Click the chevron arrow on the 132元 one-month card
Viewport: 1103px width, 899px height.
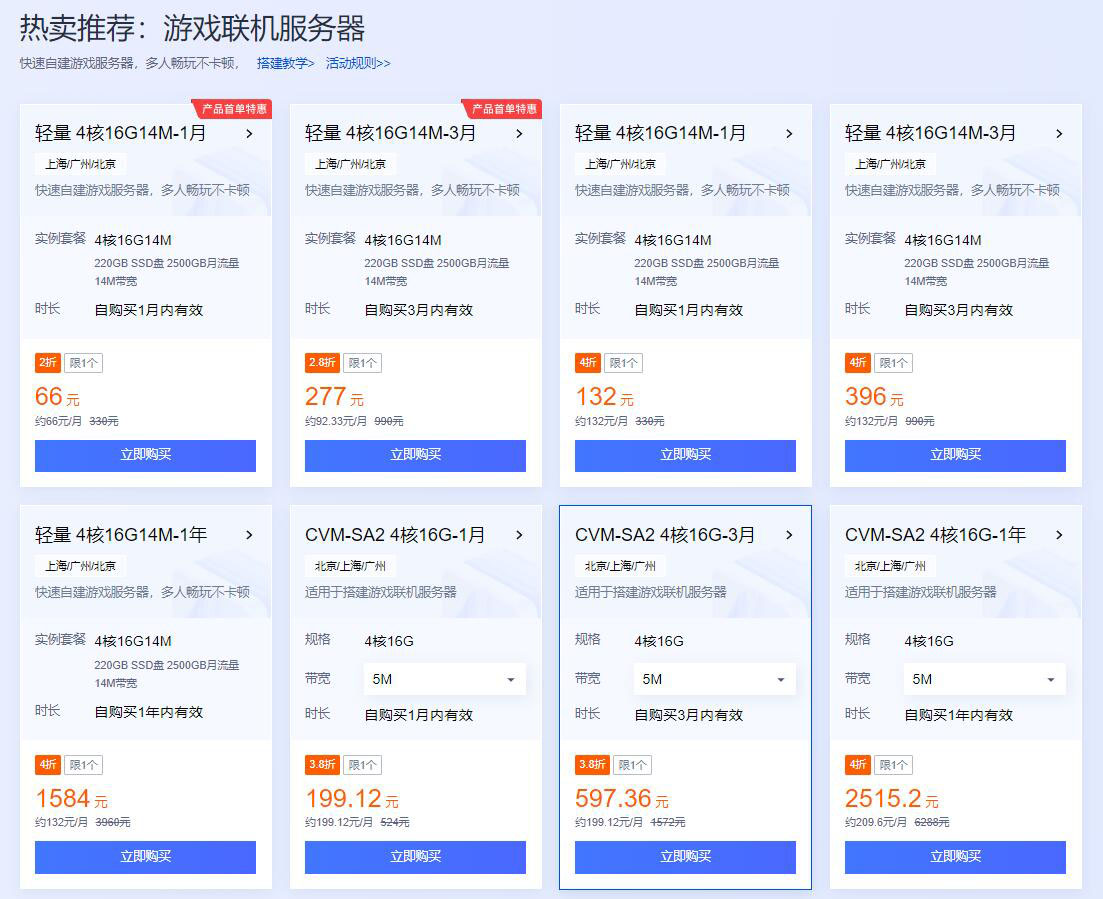click(x=789, y=134)
